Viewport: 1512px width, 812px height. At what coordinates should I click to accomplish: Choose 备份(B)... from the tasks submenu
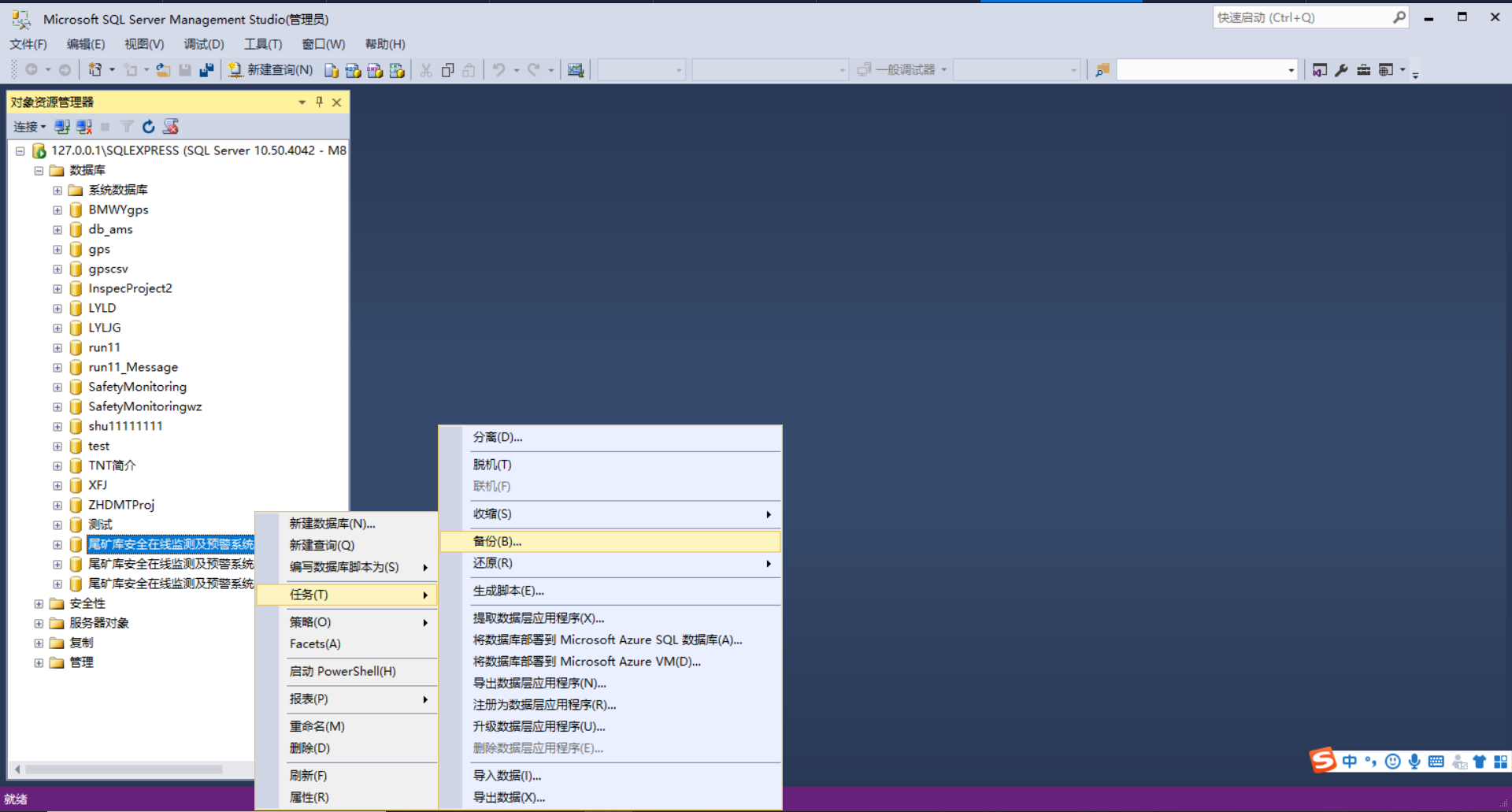(610, 541)
